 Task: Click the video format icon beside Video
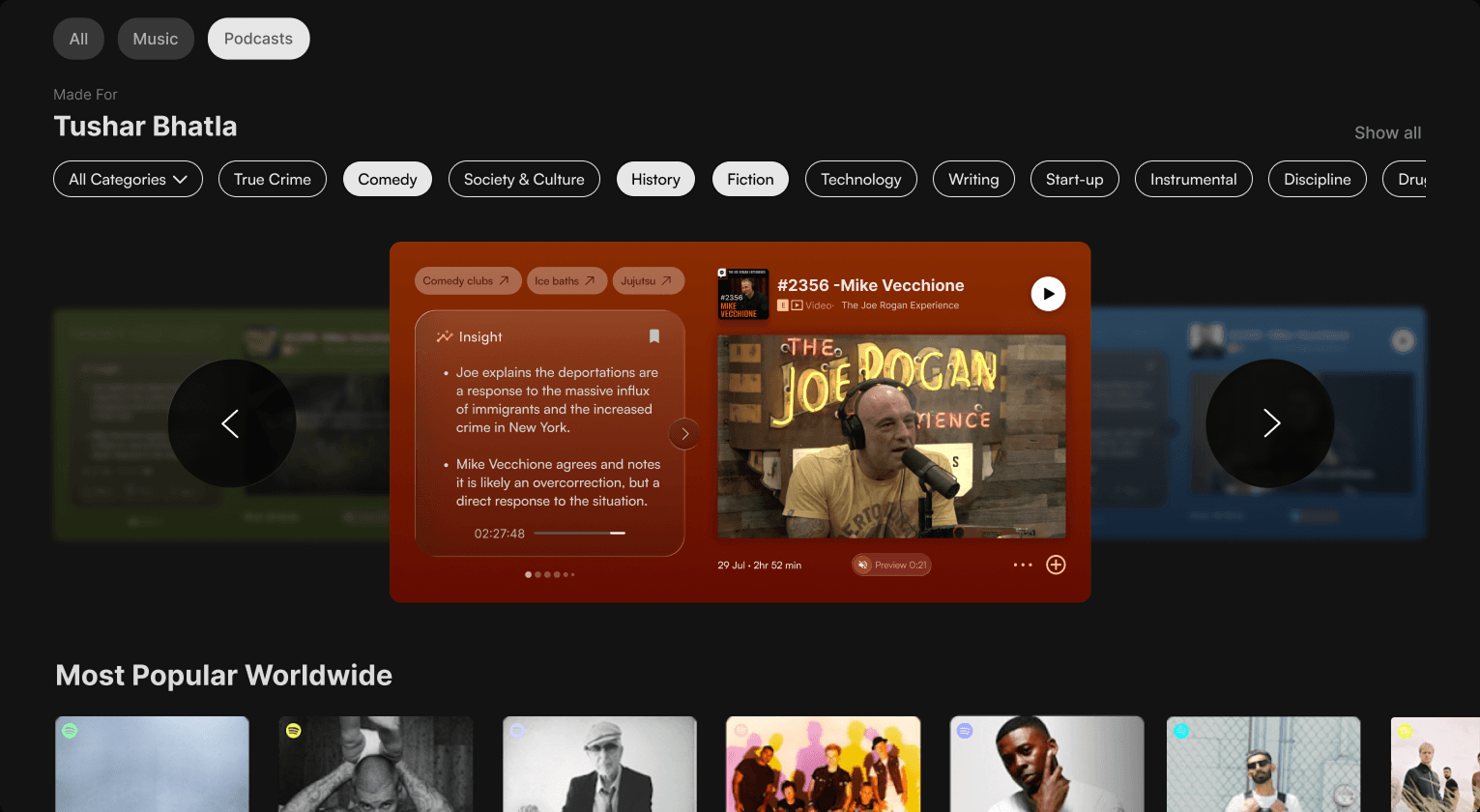(x=797, y=305)
